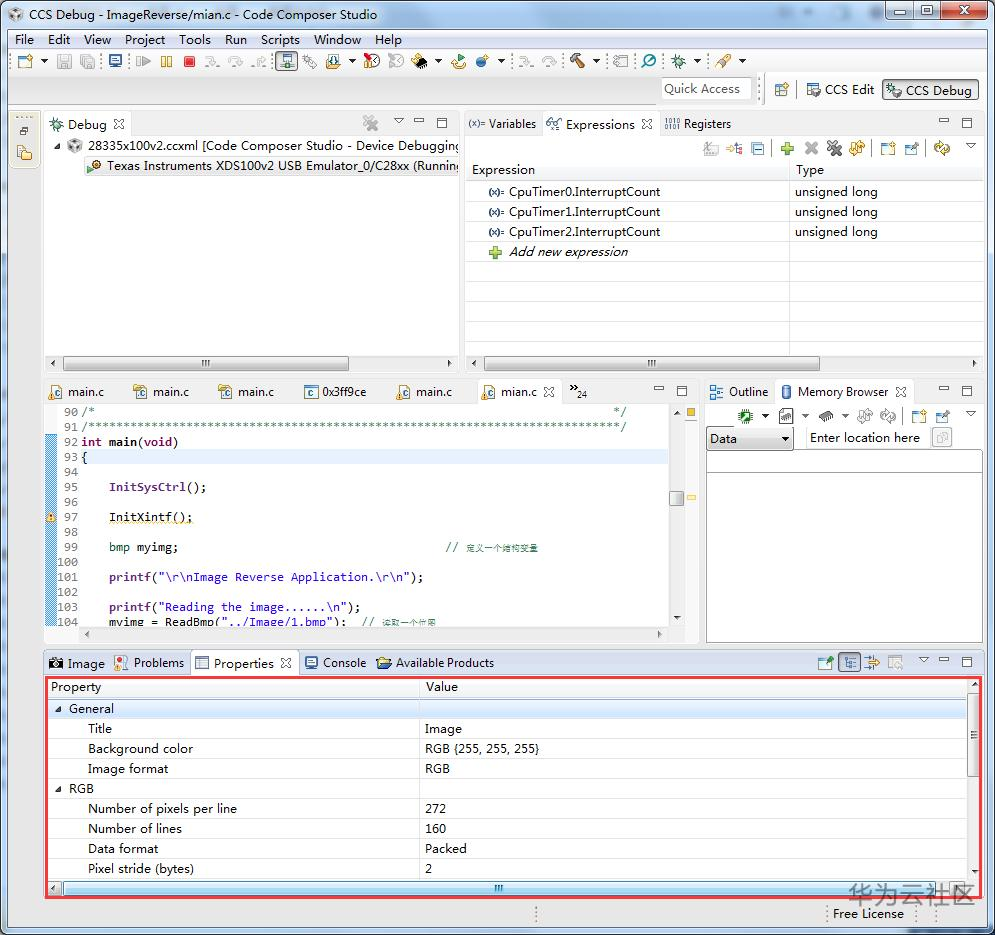Click the yellow Suspend button in toolbar

pos(166,61)
